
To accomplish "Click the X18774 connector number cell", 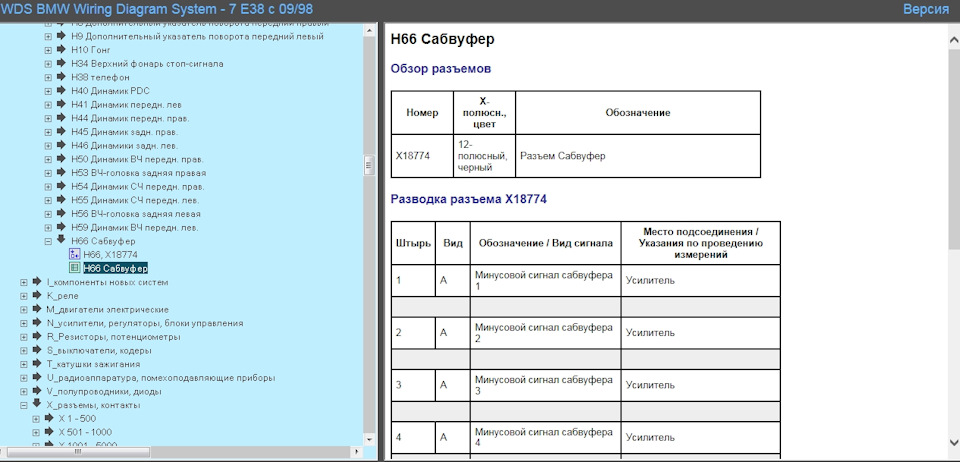I will click(422, 156).
